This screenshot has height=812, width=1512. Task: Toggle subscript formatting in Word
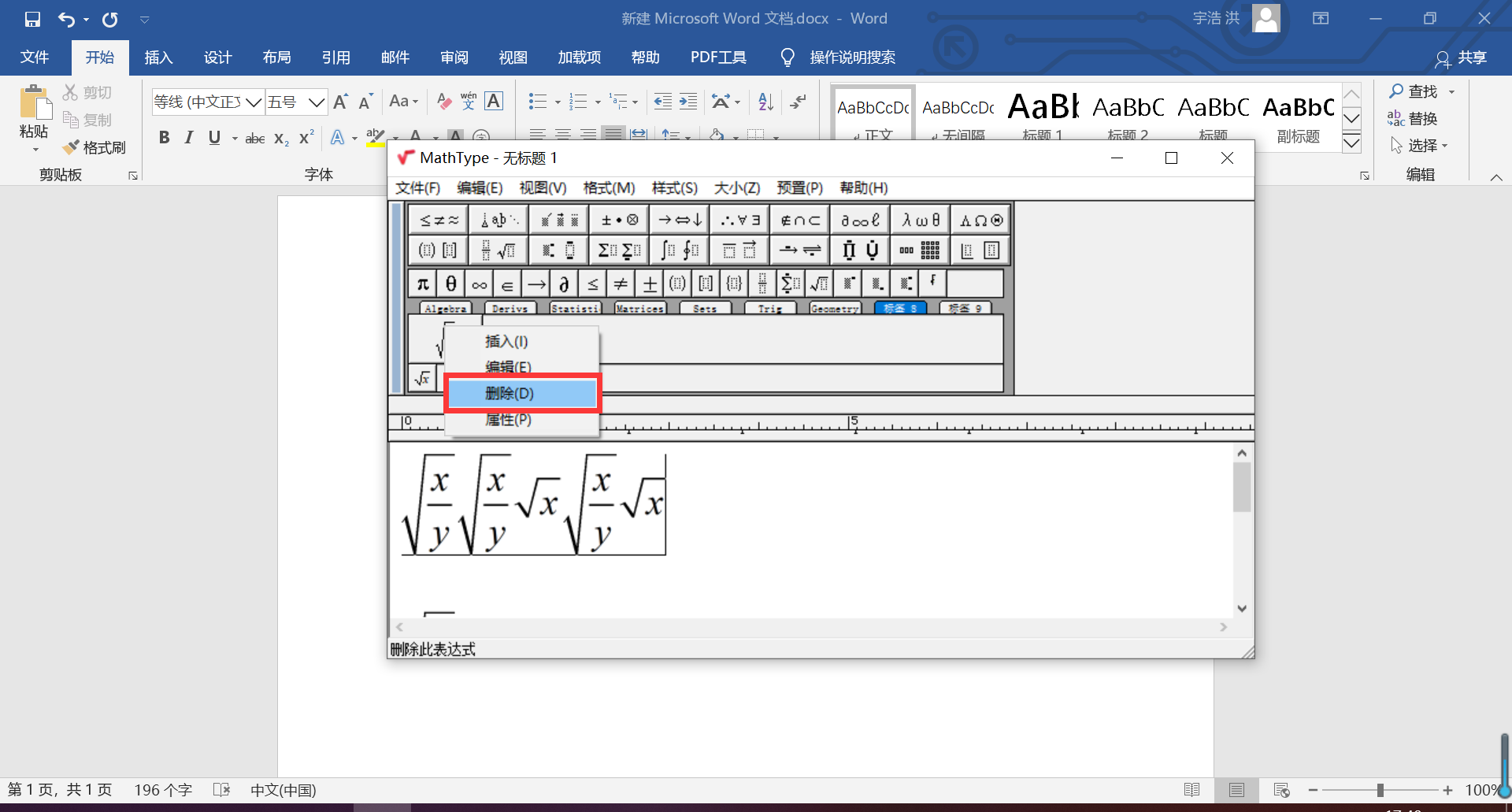point(281,139)
